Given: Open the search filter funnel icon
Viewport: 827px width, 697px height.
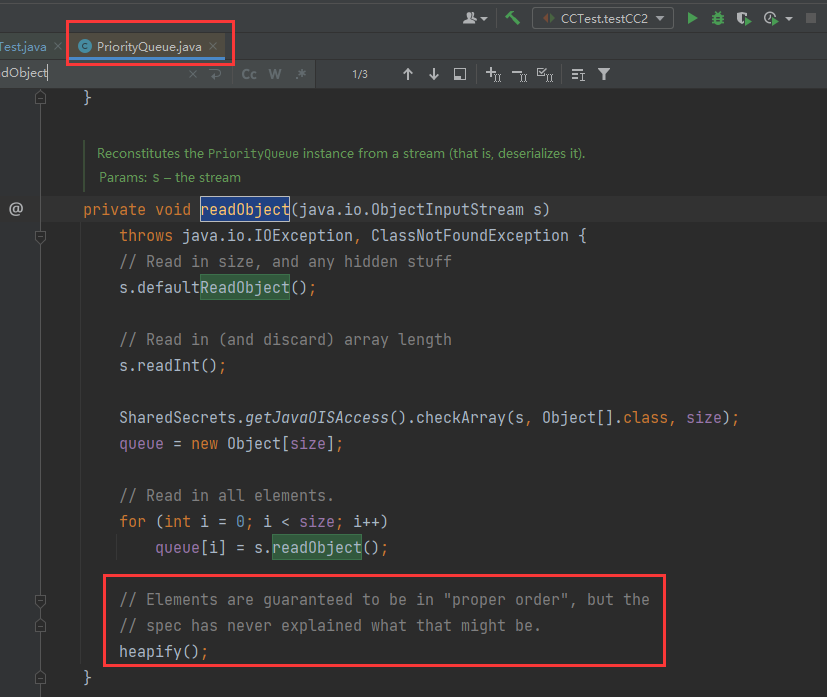Looking at the screenshot, I should coord(604,74).
